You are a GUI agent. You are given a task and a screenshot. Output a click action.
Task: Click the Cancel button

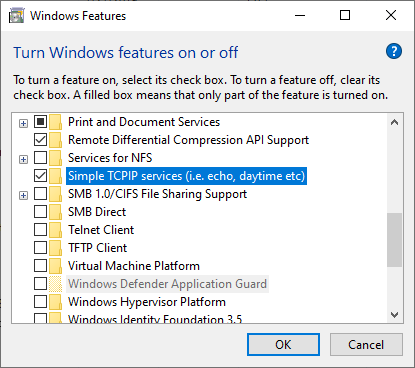tap(366, 345)
